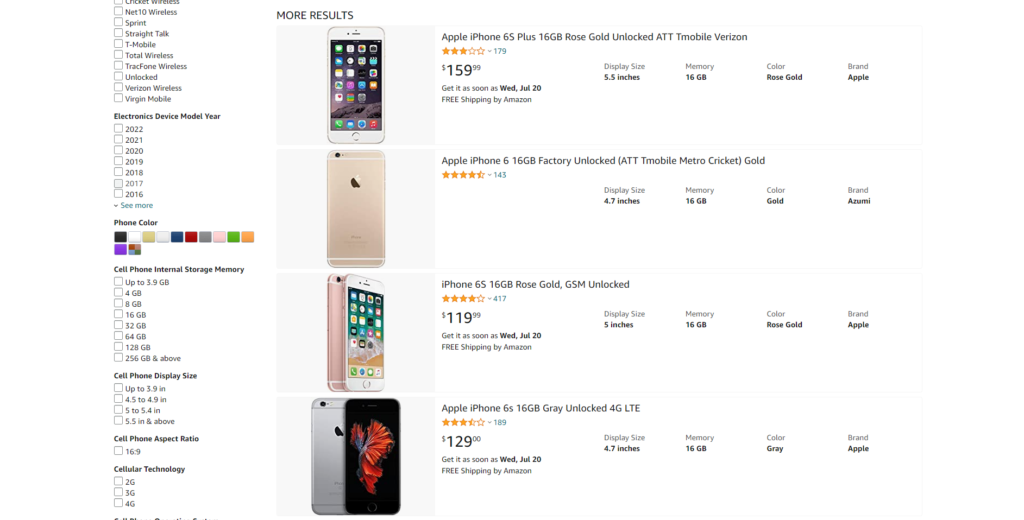The image size is (1024, 520).
Task: Open ratings dropdown arrow beside 179 reviews
Action: pos(489,51)
